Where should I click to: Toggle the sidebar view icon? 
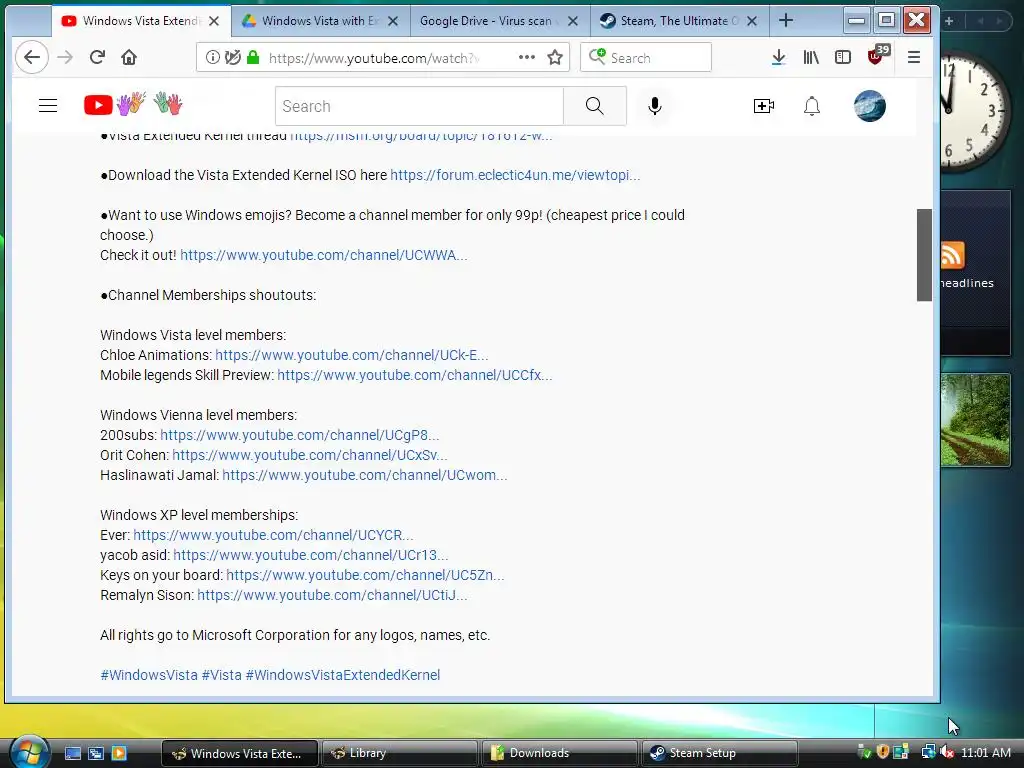coord(842,57)
